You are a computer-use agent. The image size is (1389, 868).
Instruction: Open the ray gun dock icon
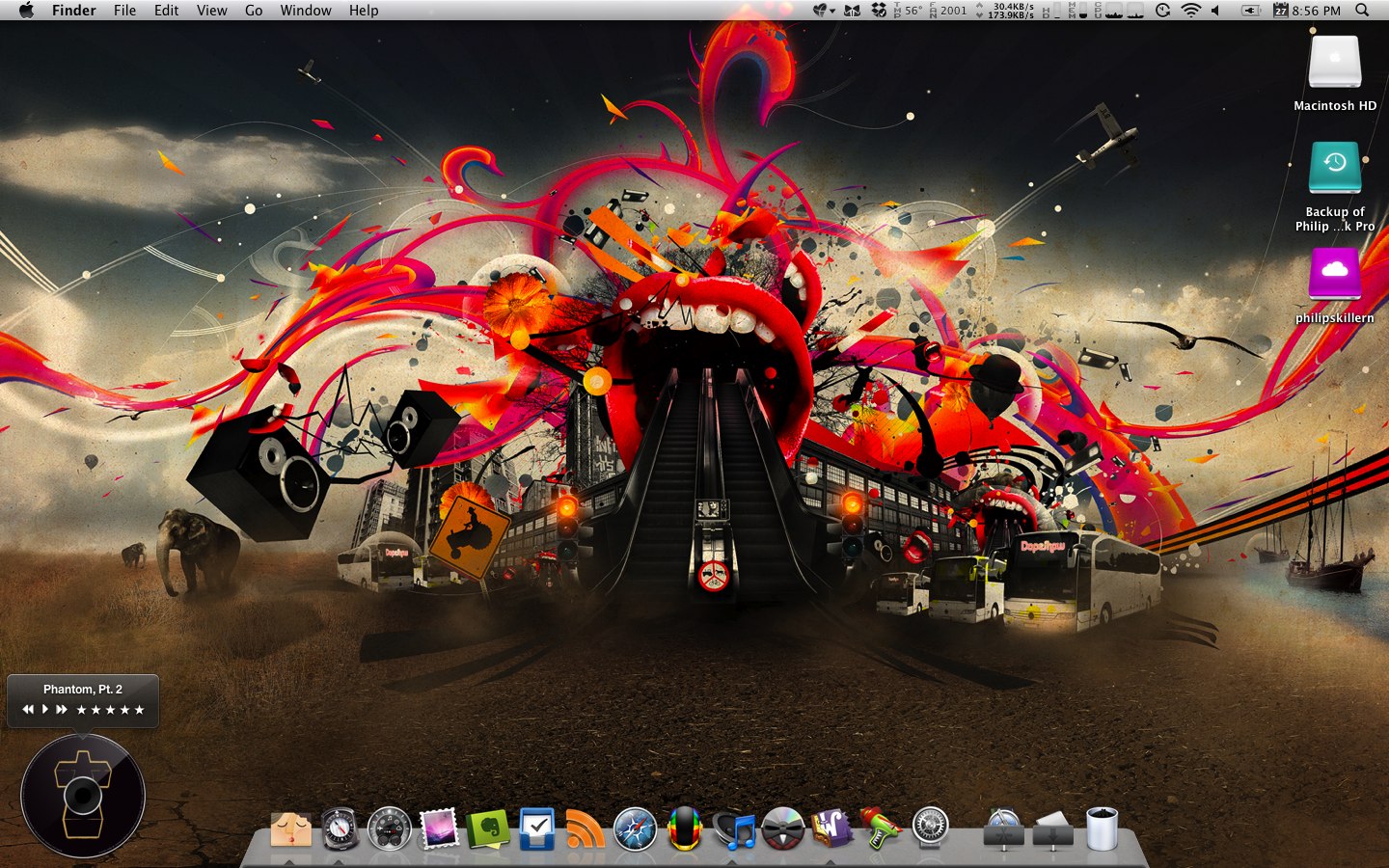tap(881, 829)
